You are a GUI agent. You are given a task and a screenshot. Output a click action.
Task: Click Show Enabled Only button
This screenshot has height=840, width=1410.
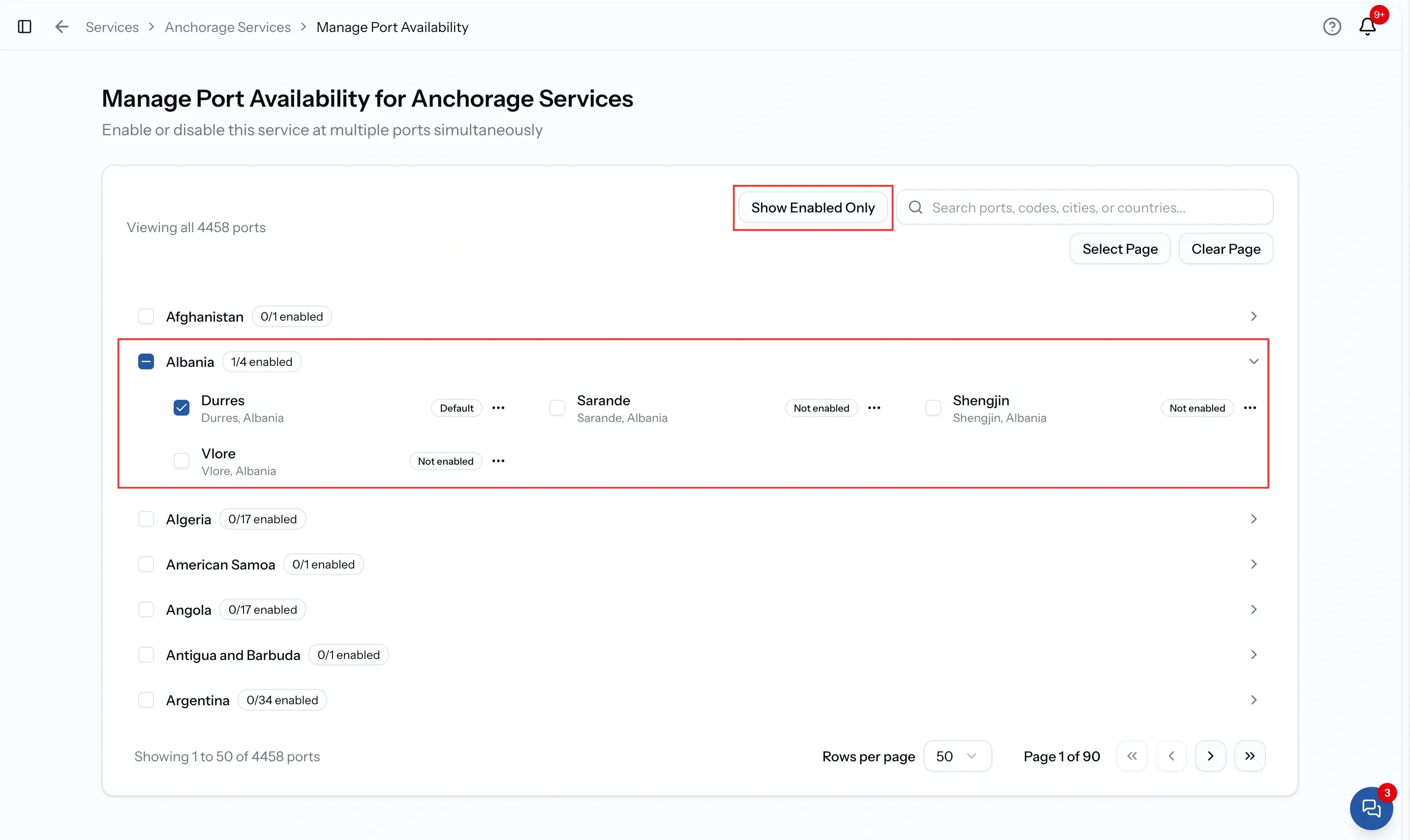point(813,207)
